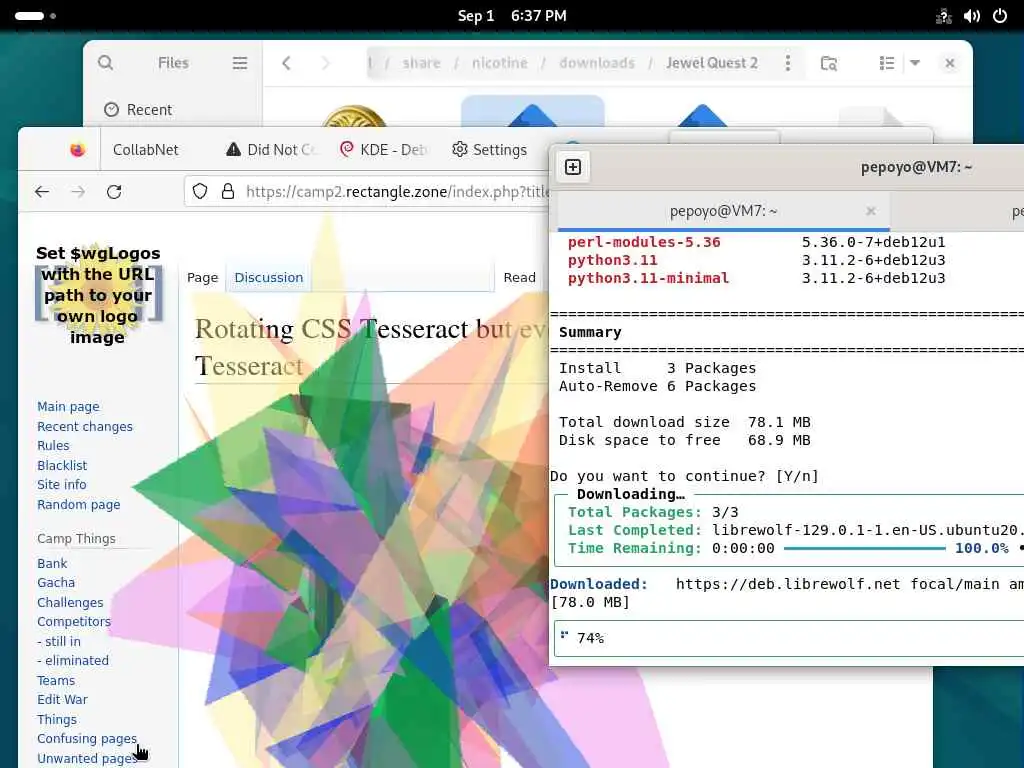
Task: Switch to the Did Not Connect tab
Action: click(271, 150)
